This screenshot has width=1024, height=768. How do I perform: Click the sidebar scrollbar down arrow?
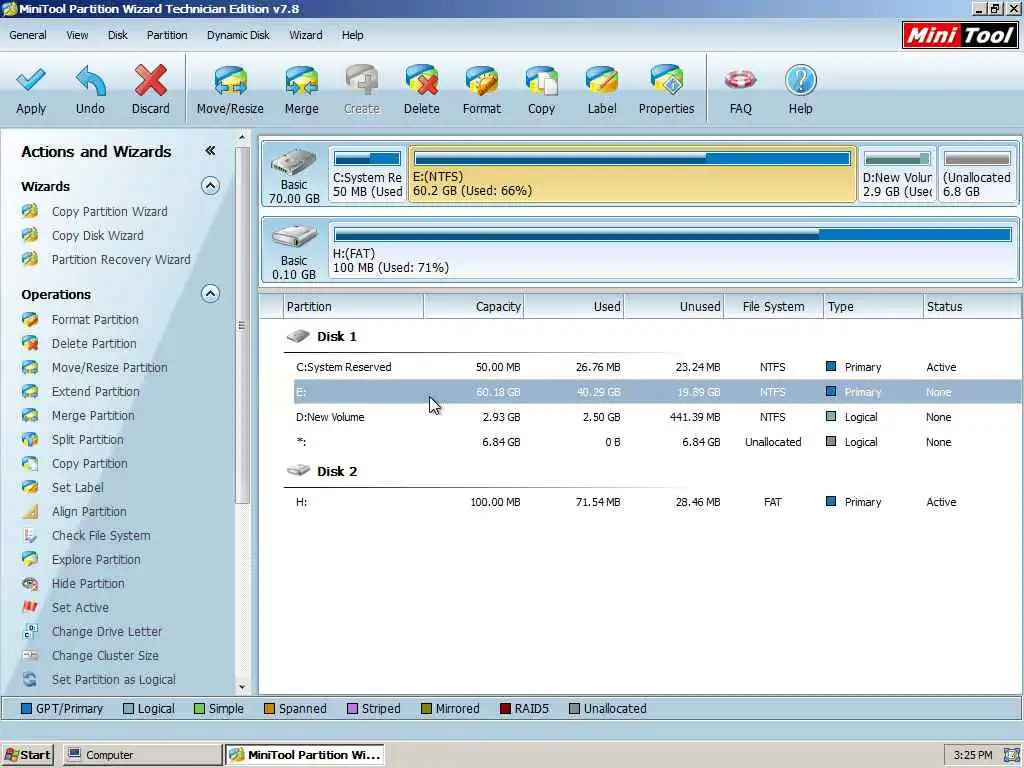[242, 687]
